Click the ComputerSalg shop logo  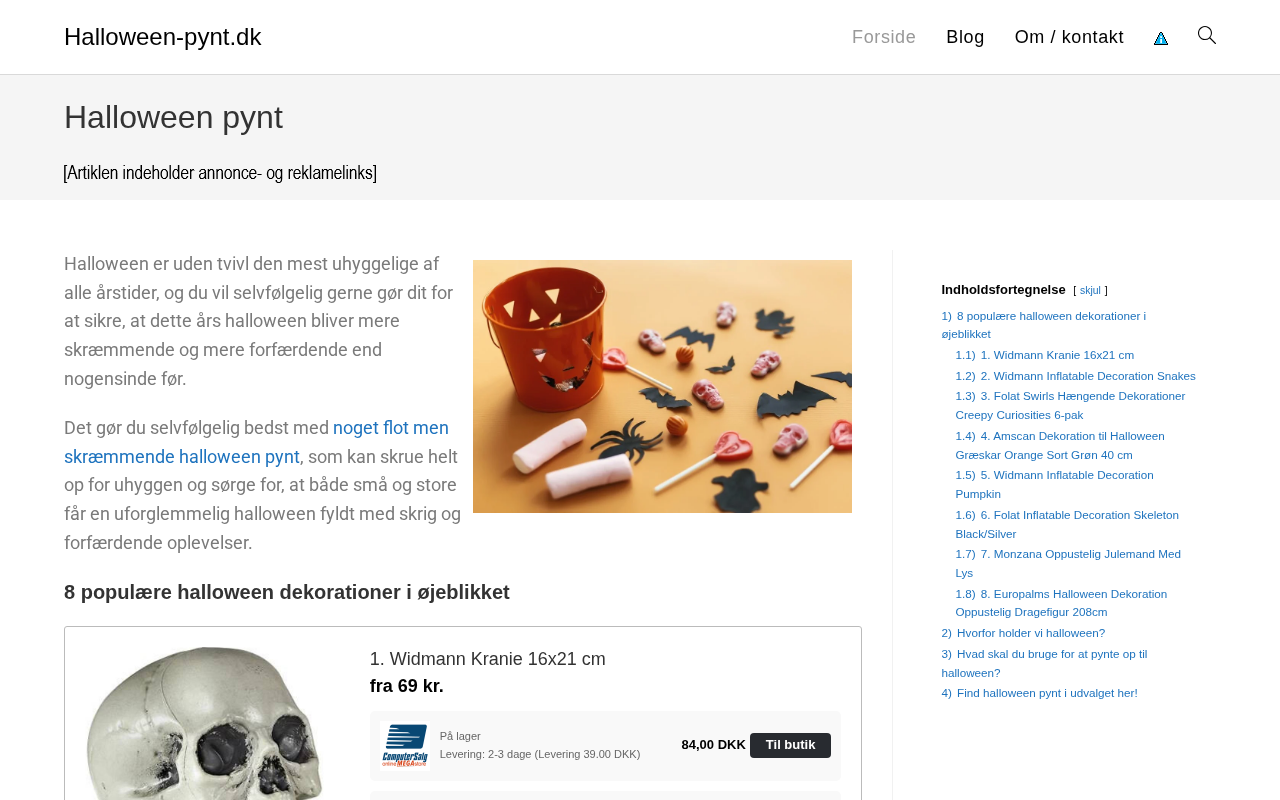pos(404,745)
